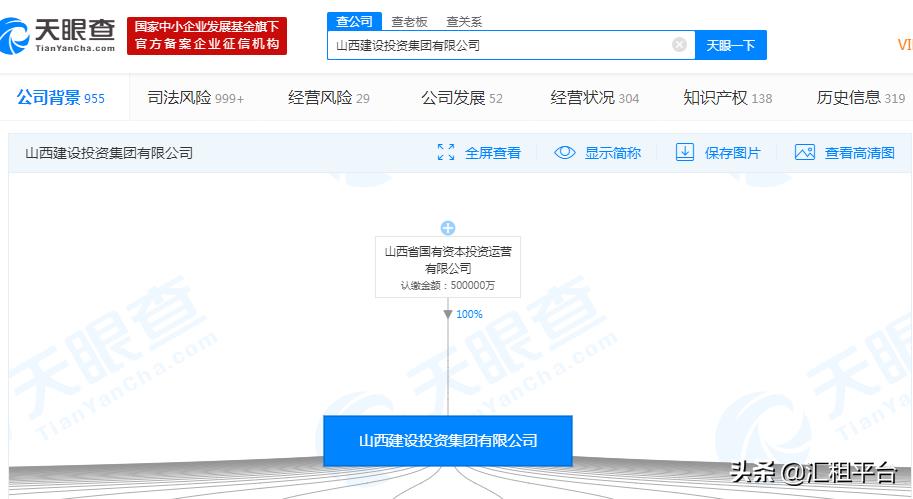Click the picture icon for 查看高清图
The height and width of the screenshot is (499, 913).
(805, 153)
